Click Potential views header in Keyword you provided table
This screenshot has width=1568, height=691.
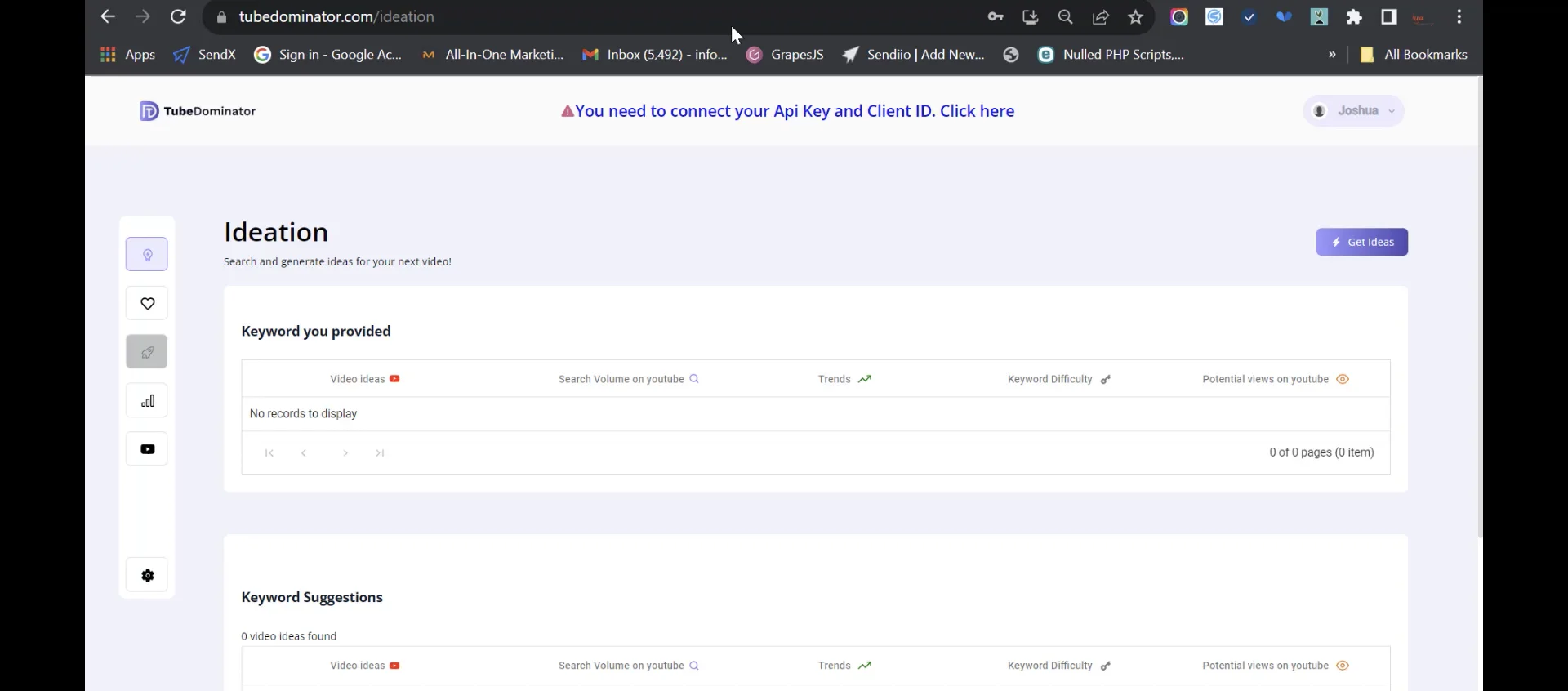point(1275,379)
